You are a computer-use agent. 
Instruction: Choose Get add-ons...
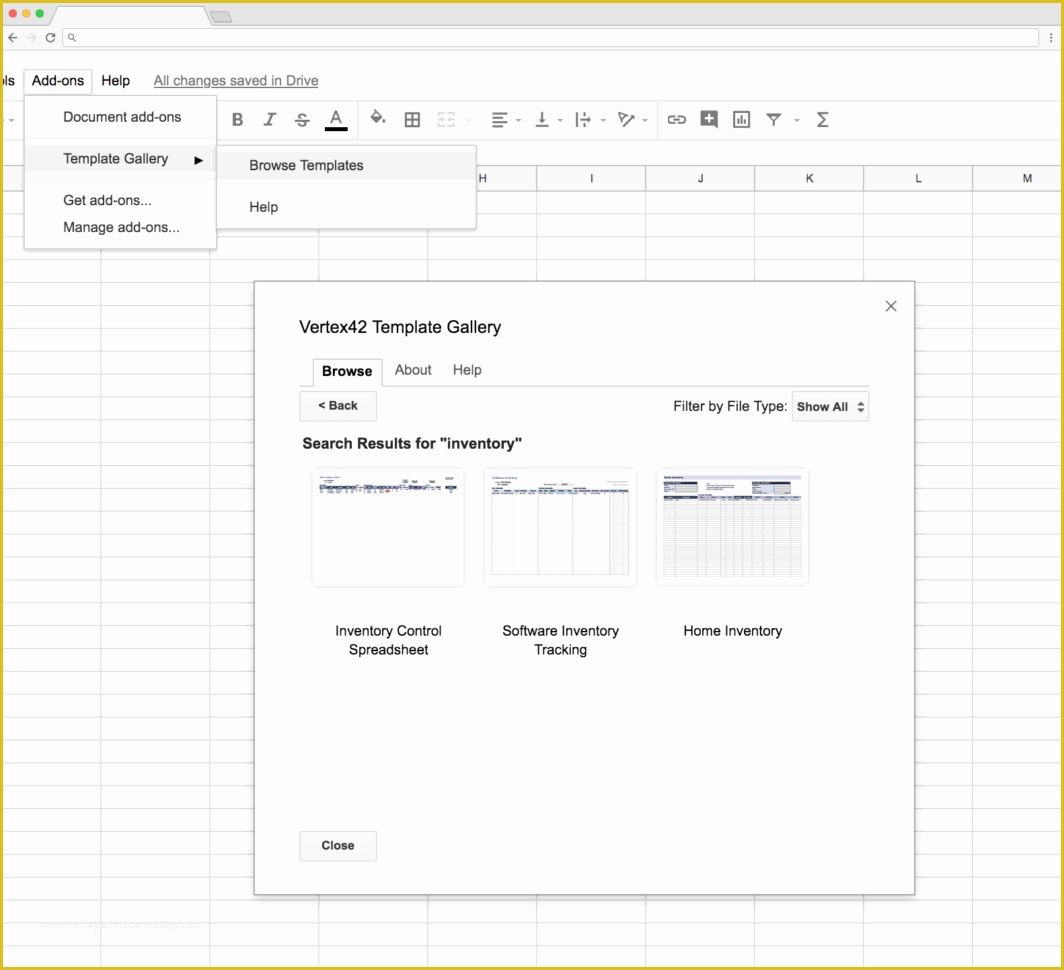(120, 200)
